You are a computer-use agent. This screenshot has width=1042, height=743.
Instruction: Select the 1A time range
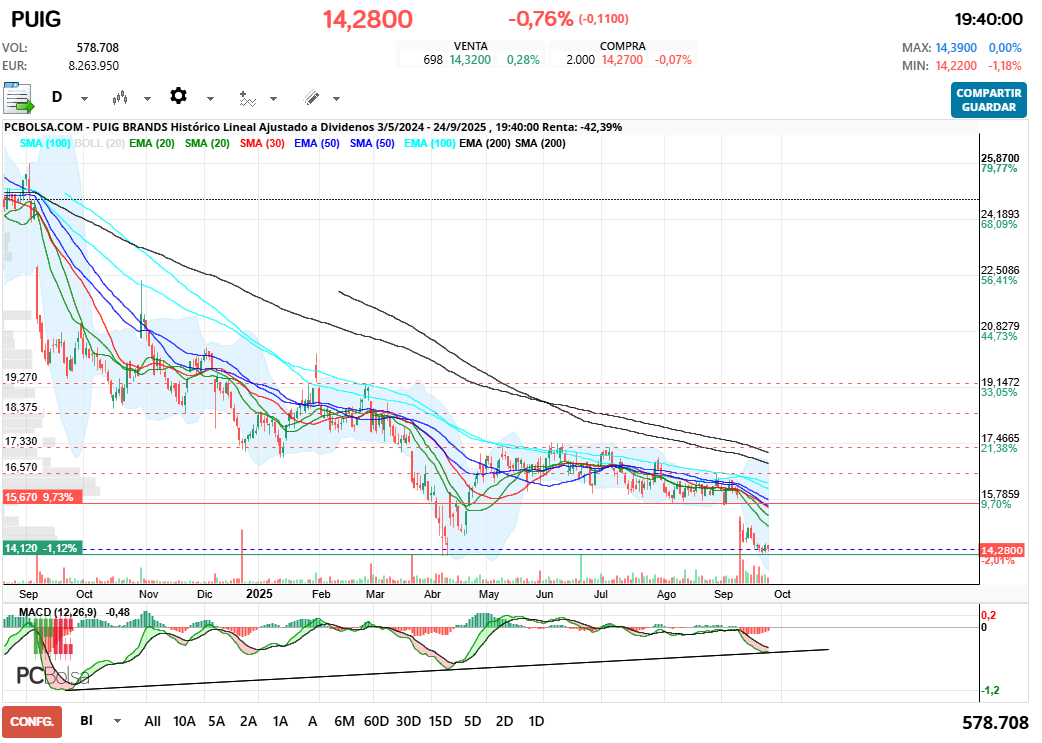tap(280, 721)
